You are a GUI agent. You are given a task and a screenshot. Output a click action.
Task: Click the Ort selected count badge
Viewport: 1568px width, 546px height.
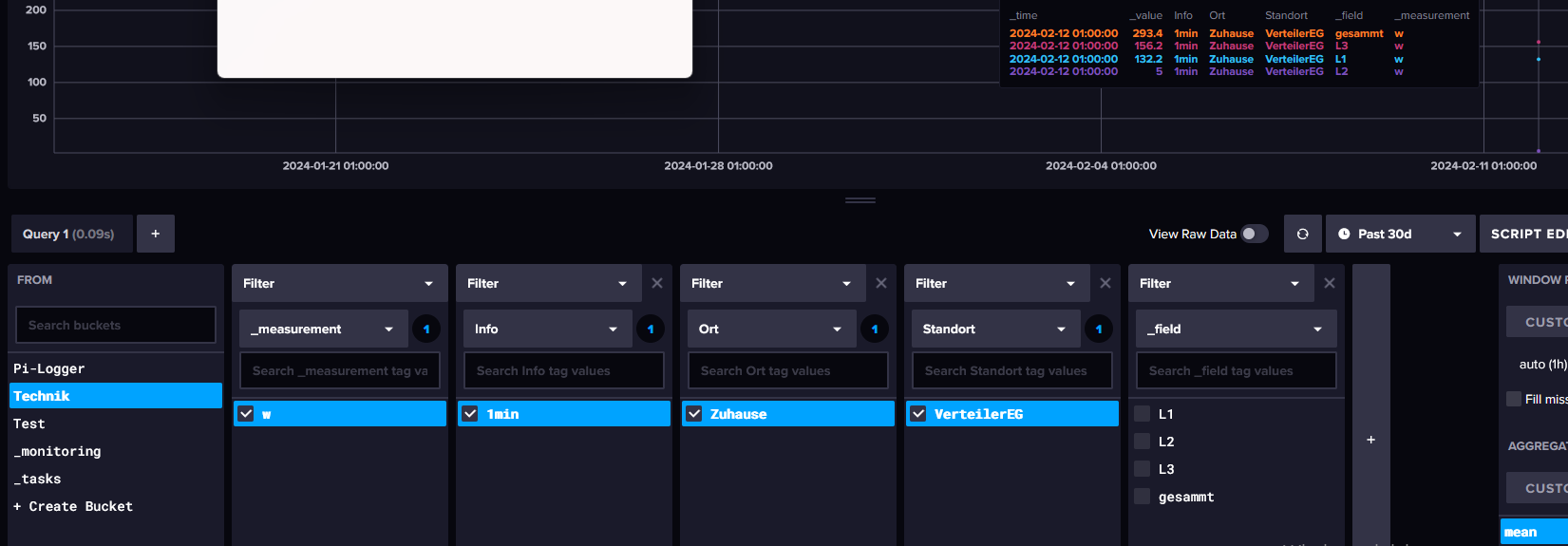(875, 329)
